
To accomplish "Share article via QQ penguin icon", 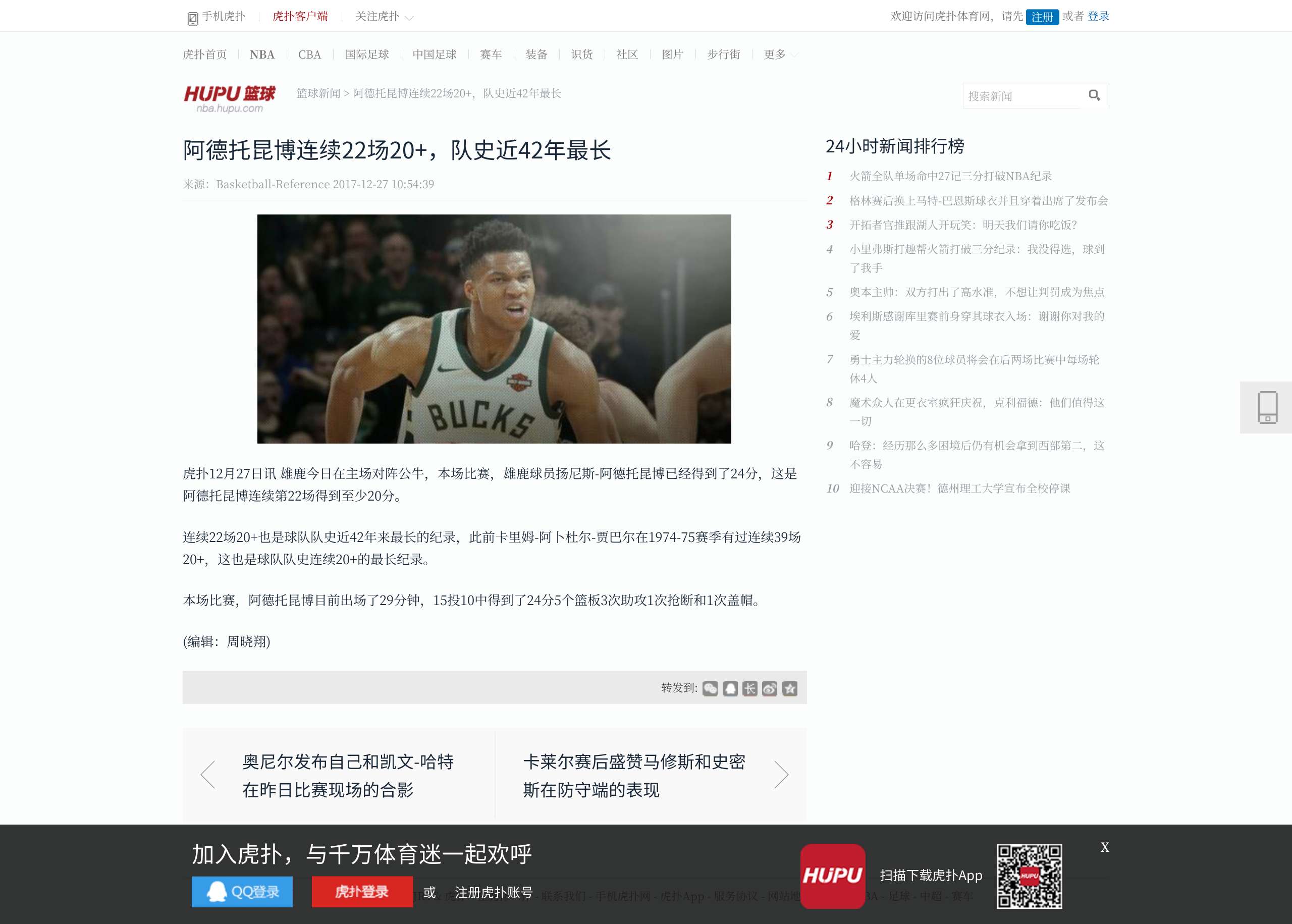I will click(730, 688).
